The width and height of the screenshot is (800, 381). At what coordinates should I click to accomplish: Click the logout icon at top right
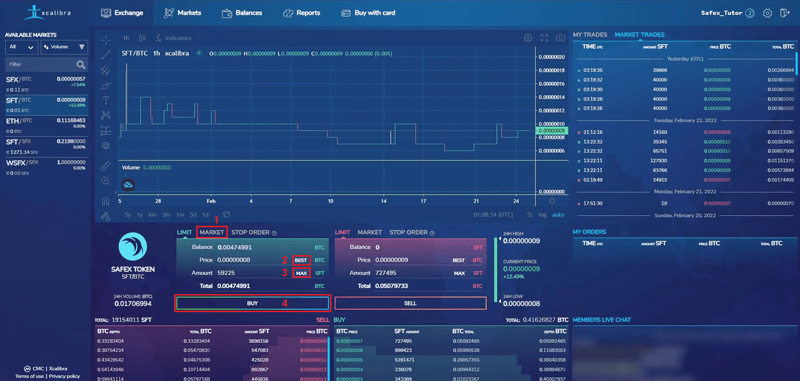784,13
